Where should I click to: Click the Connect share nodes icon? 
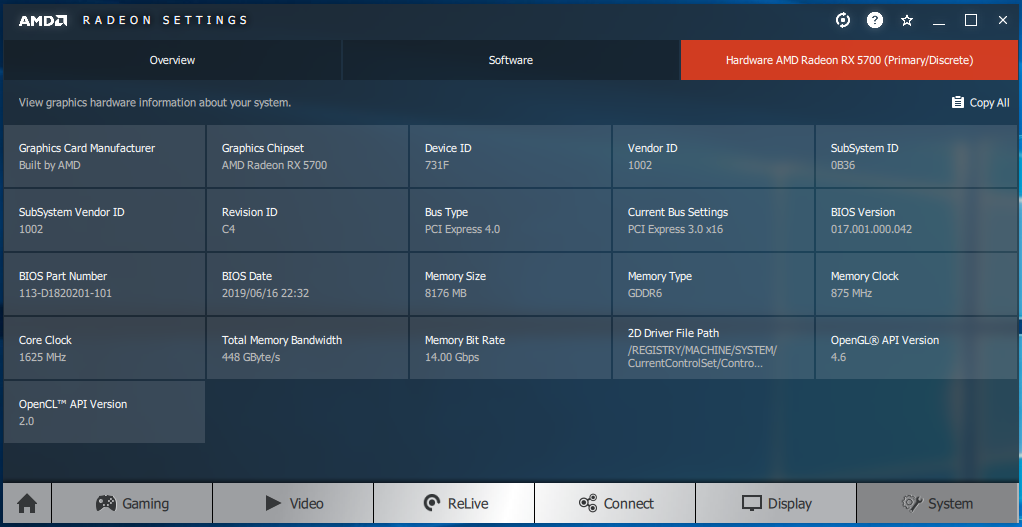pyautogui.click(x=588, y=504)
